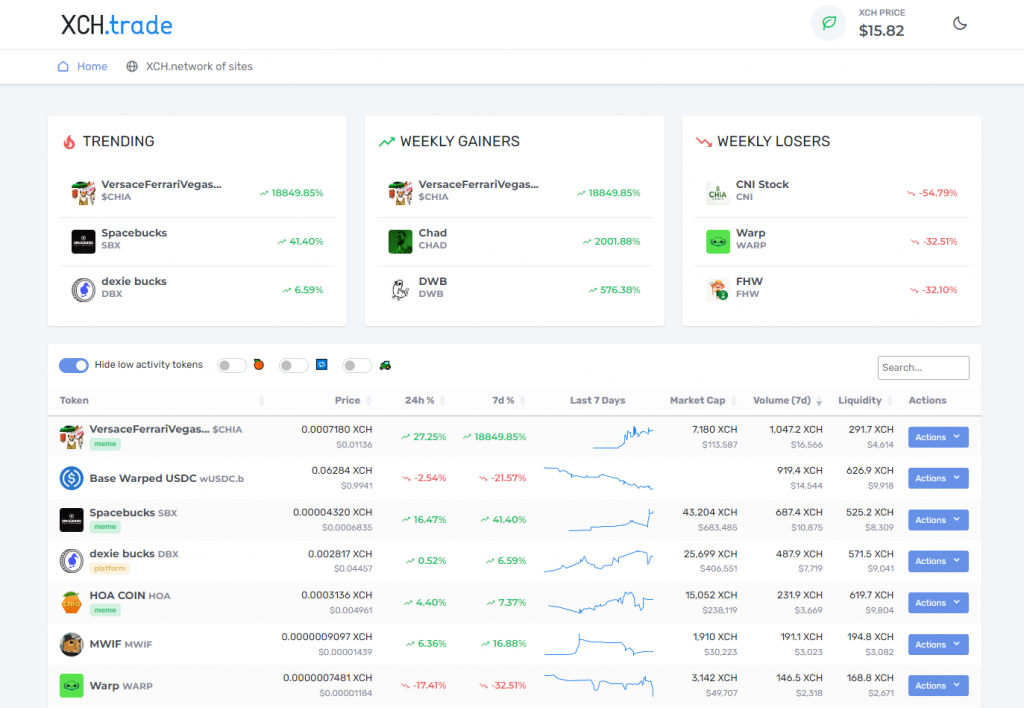Open the Actions dropdown for Spacebucks
The image size is (1024, 708).
937,519
